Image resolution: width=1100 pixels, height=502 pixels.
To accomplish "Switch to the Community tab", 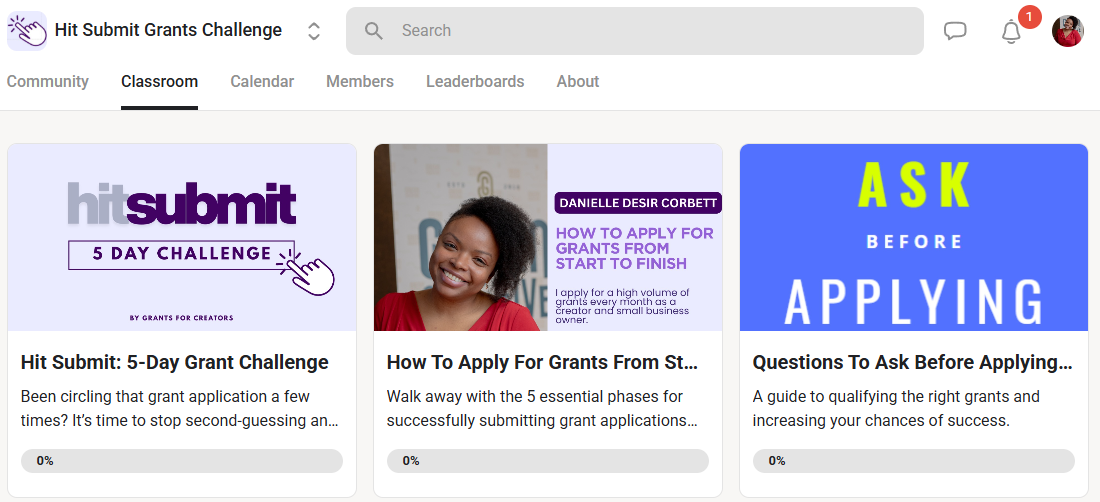I will (x=48, y=81).
